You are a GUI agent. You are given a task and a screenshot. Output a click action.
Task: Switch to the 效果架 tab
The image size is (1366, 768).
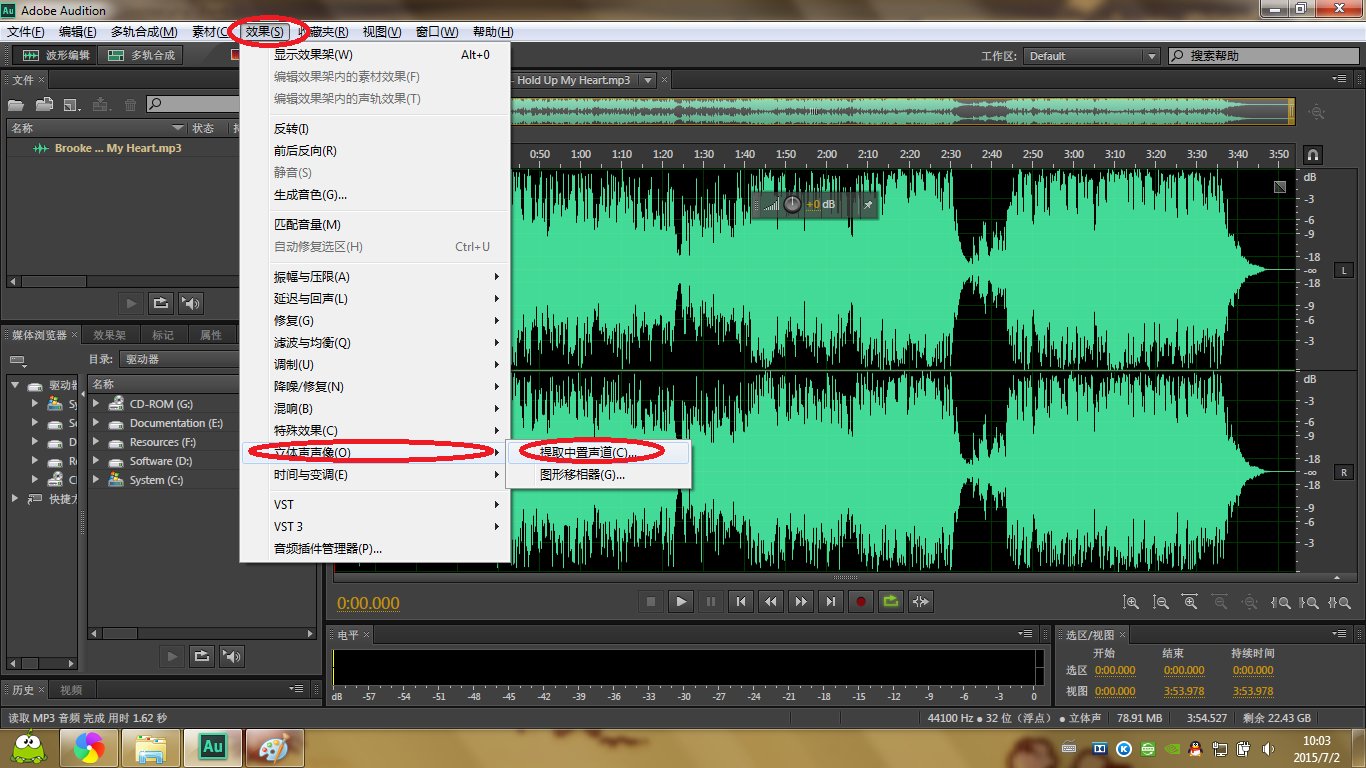click(109, 335)
